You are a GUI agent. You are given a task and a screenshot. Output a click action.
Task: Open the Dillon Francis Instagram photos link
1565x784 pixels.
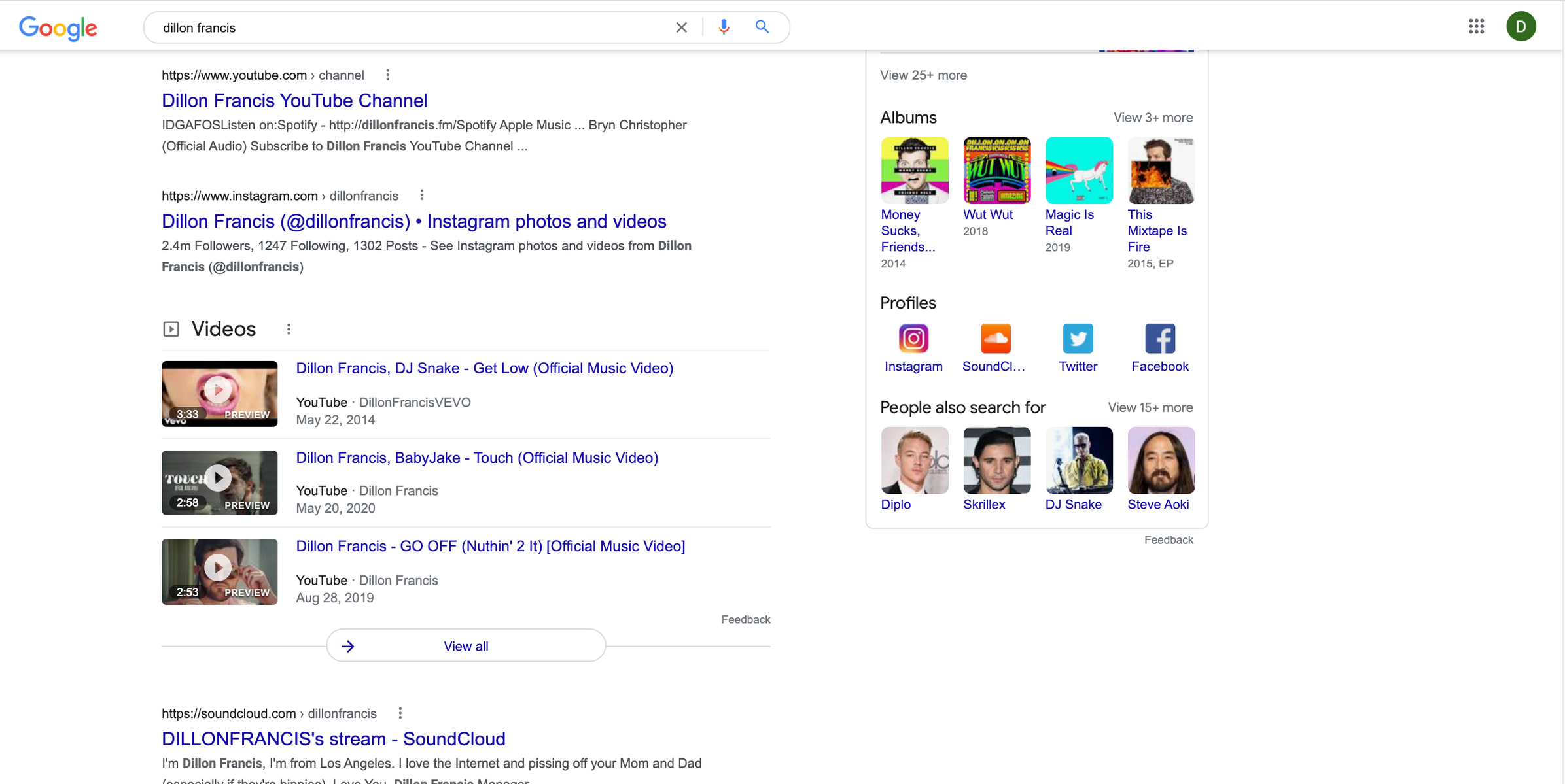pyautogui.click(x=414, y=221)
